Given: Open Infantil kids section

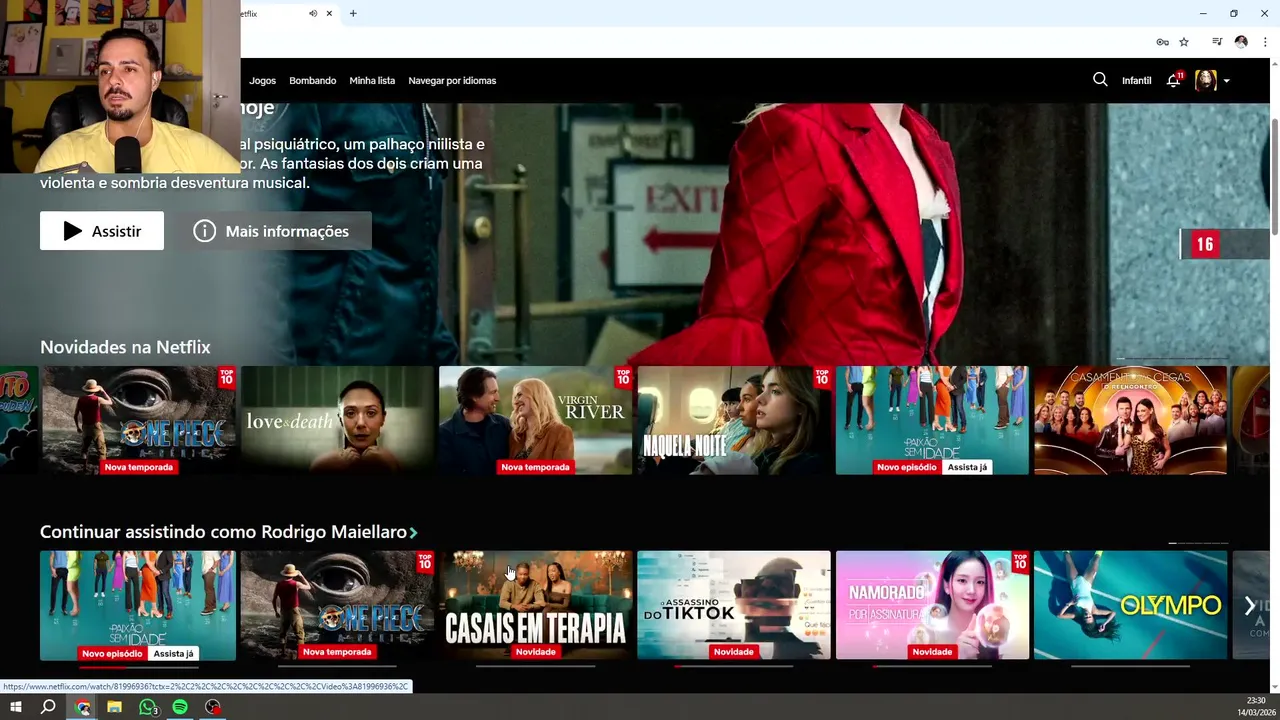Looking at the screenshot, I should 1136,81.
